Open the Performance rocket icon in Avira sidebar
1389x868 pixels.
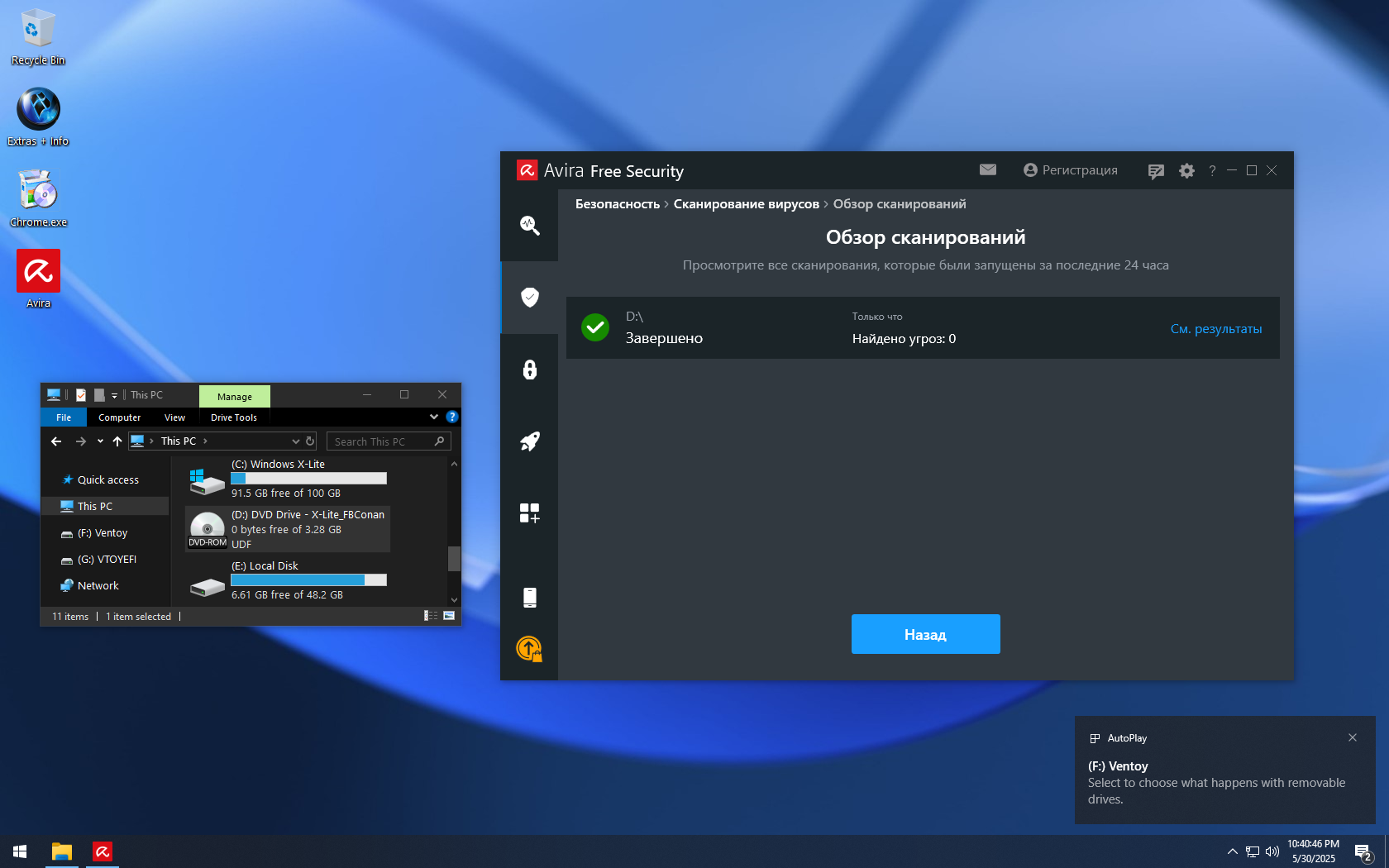pyautogui.click(x=529, y=441)
